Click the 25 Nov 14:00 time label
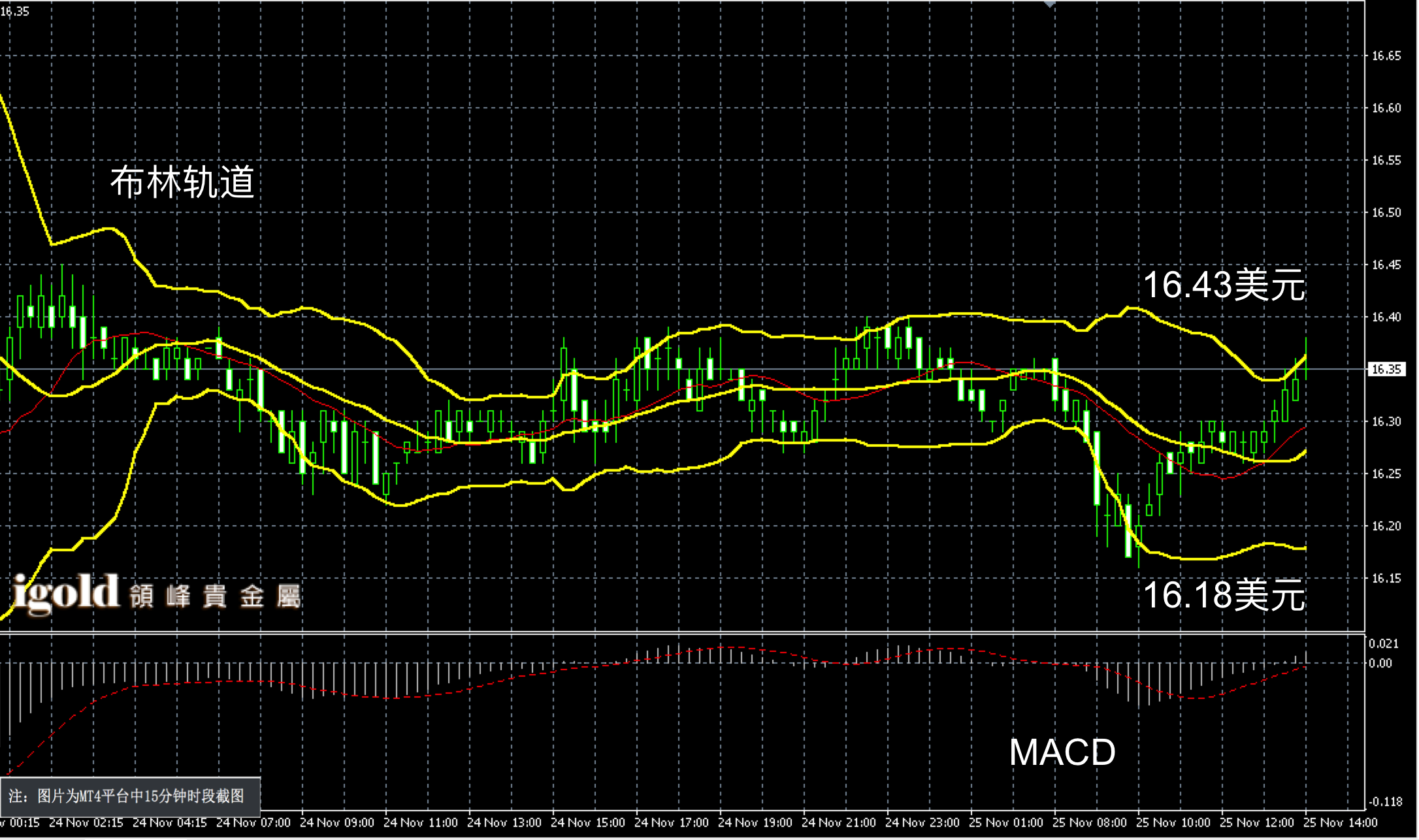 [x=1340, y=823]
